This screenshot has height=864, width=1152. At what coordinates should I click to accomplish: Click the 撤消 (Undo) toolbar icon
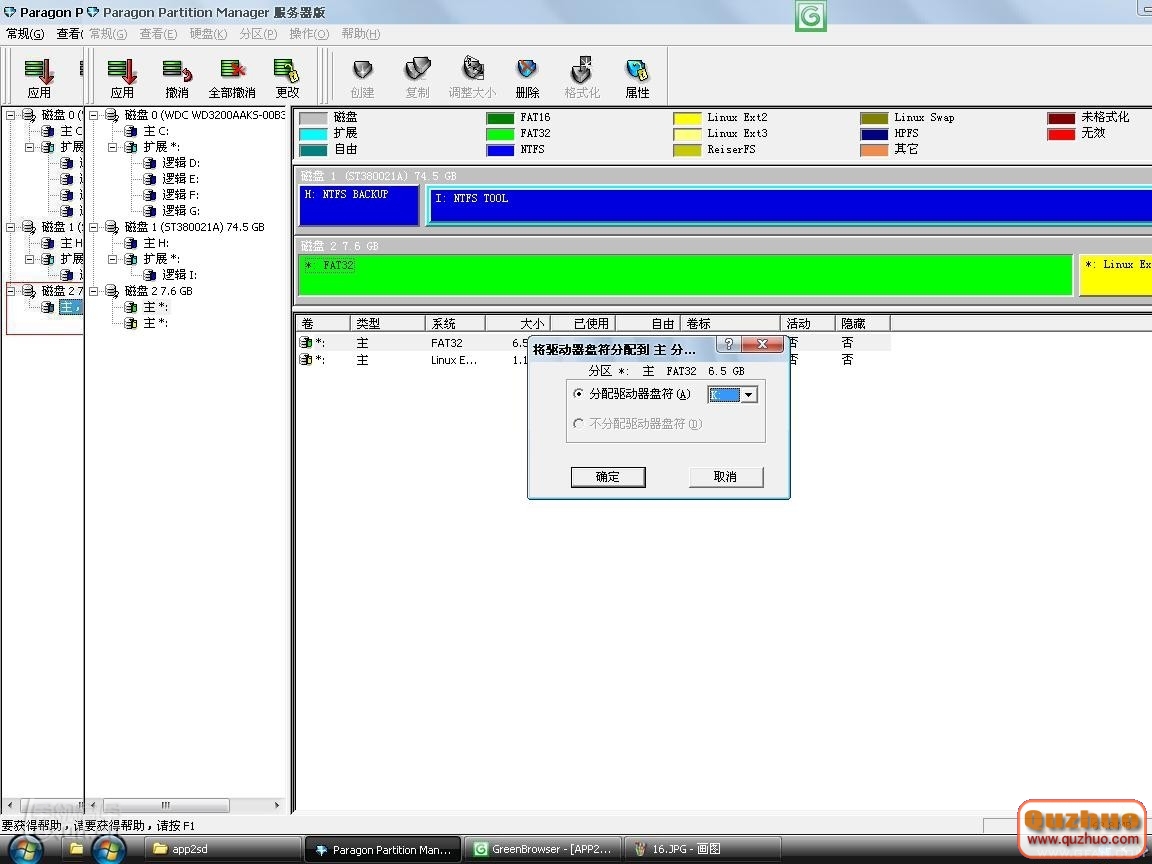click(x=177, y=77)
